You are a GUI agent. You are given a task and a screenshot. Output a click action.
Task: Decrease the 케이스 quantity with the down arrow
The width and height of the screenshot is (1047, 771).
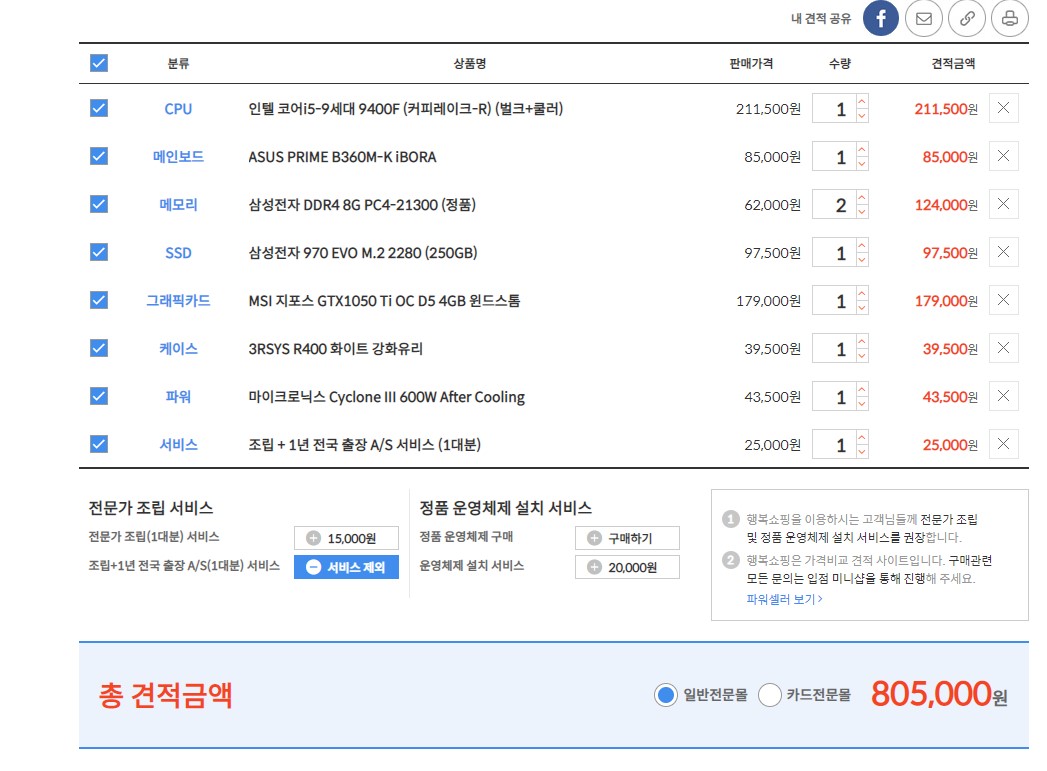(x=862, y=356)
